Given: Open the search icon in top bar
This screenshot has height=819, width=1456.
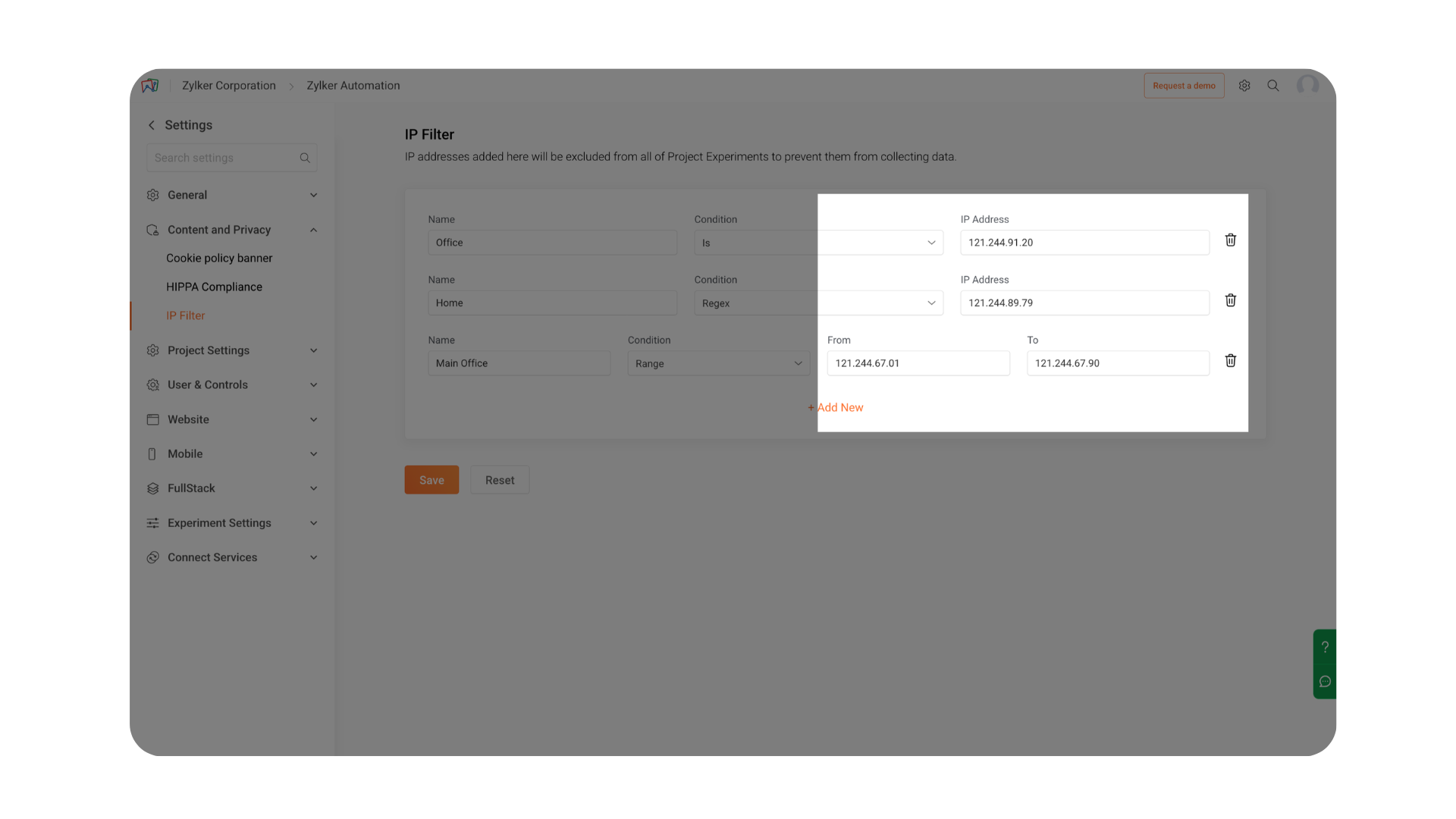Looking at the screenshot, I should coord(1273,86).
